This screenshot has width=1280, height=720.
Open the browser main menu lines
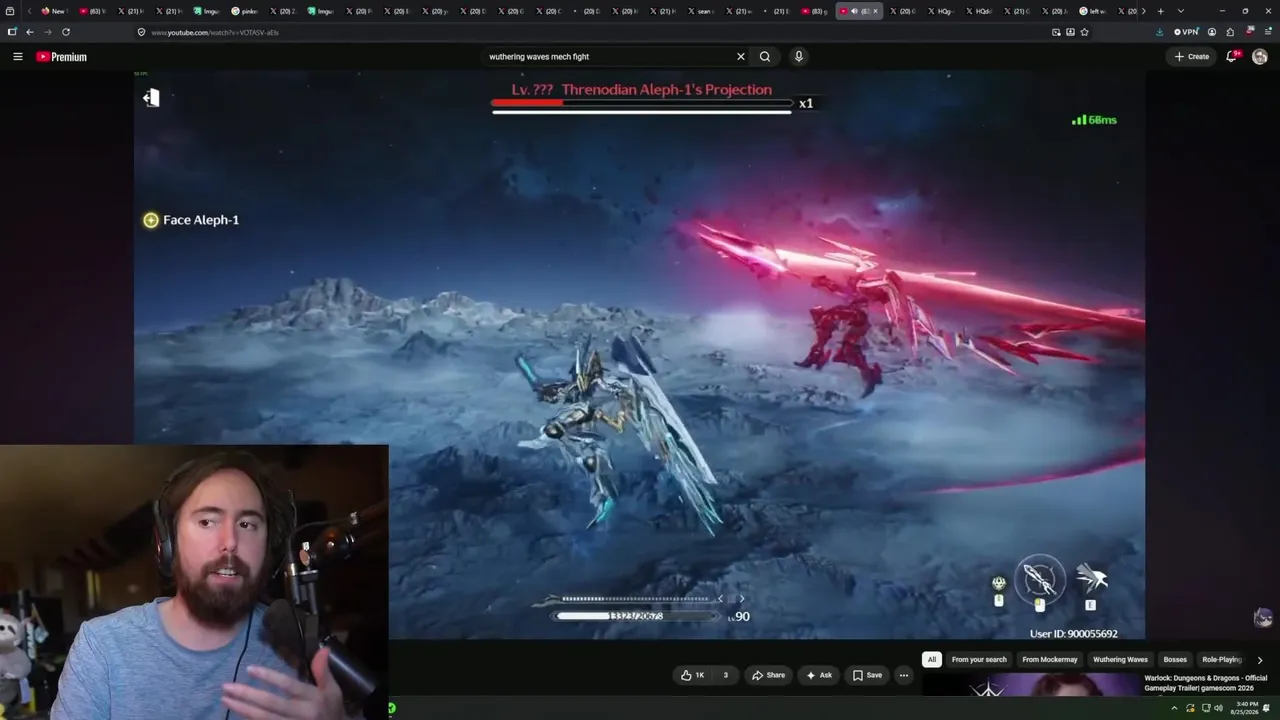[1267, 32]
